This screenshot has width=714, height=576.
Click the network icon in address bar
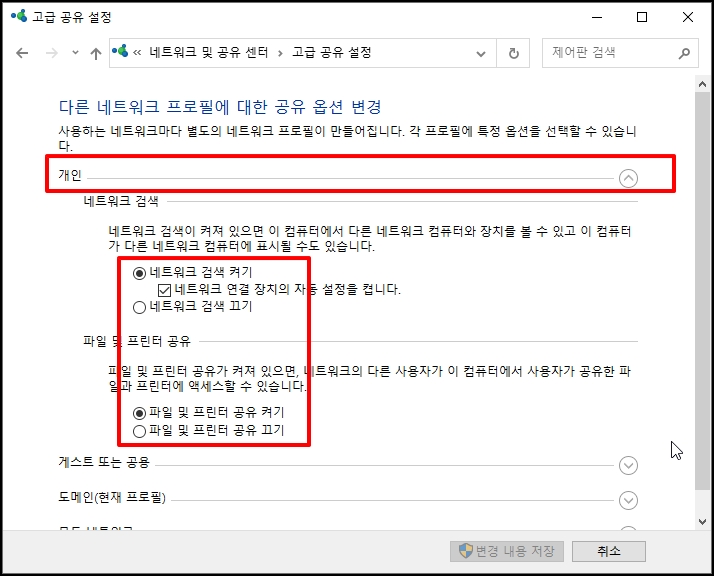point(120,51)
